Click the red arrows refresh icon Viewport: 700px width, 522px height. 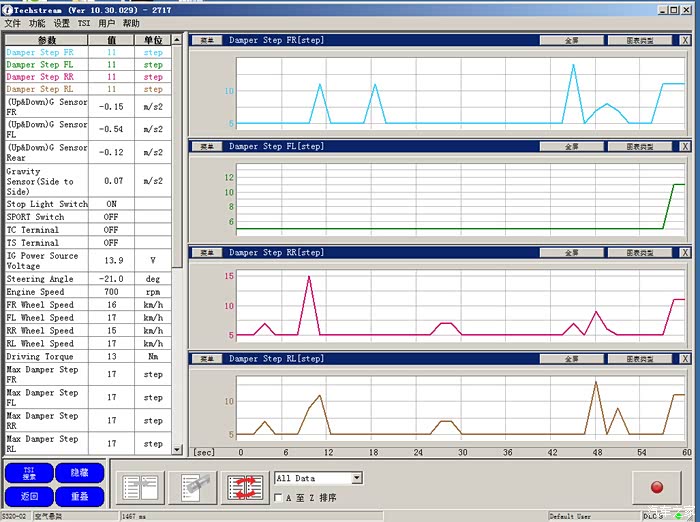[x=244, y=487]
